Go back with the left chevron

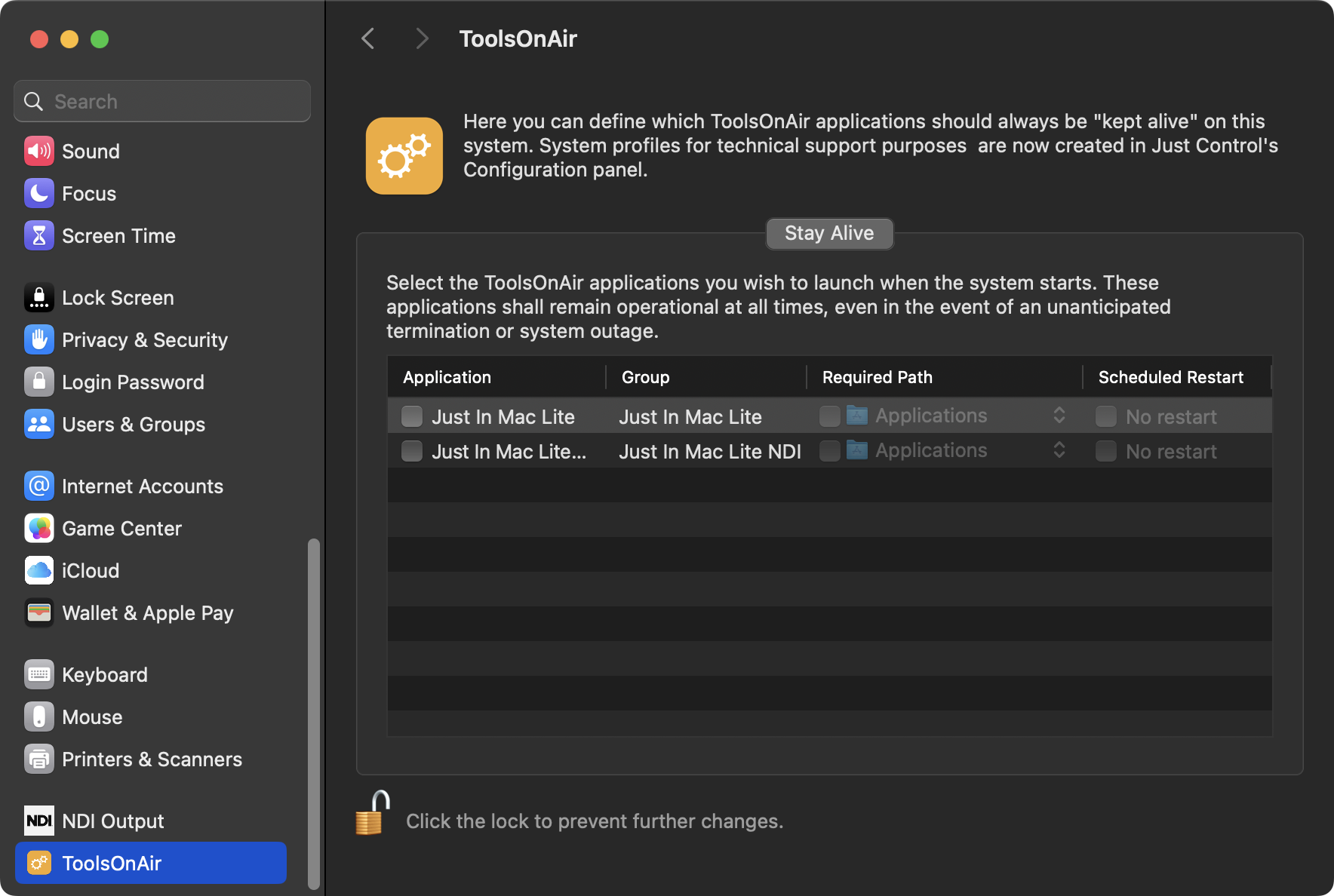pyautogui.click(x=368, y=38)
